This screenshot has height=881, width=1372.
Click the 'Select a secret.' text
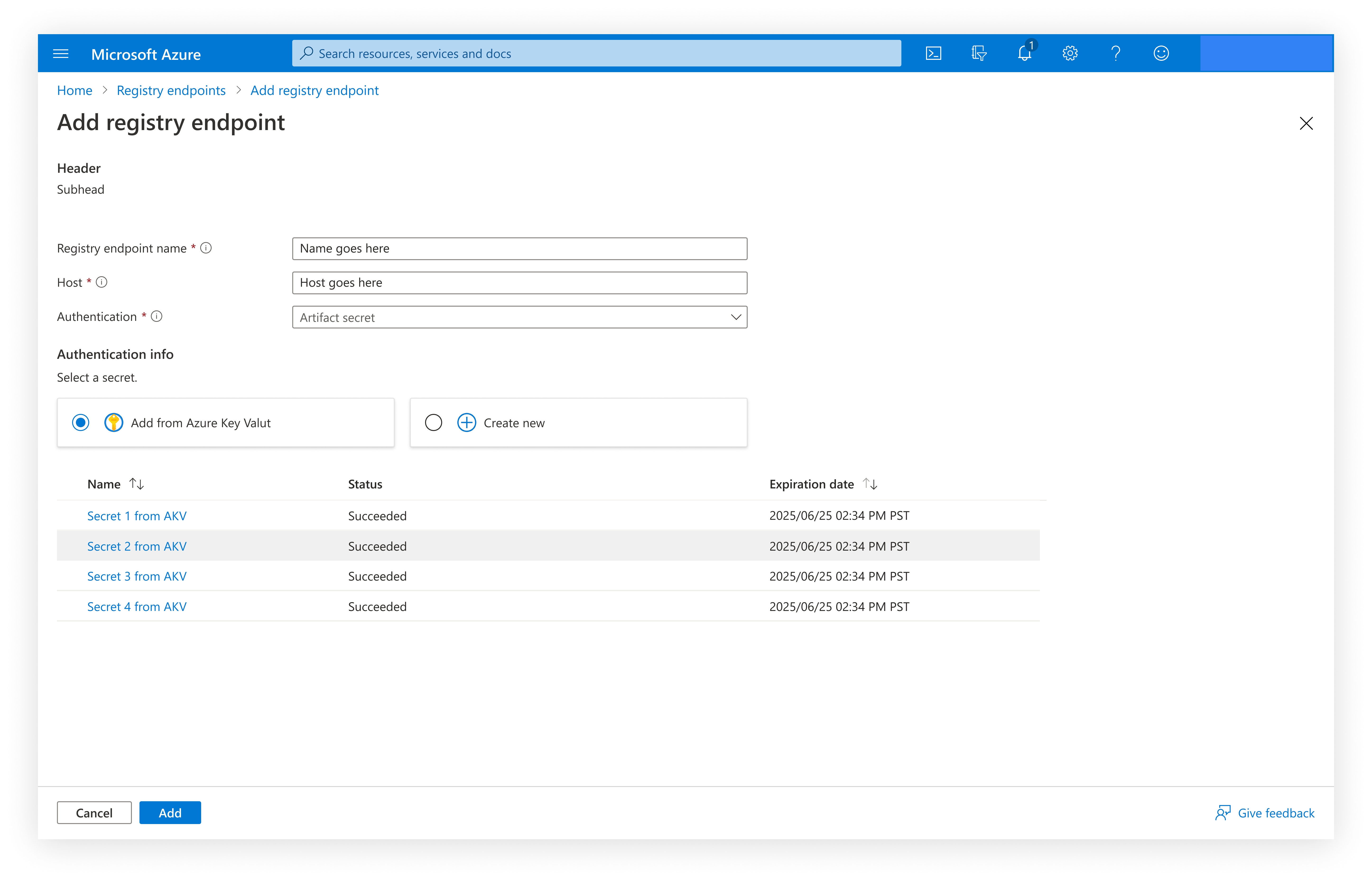(x=97, y=378)
